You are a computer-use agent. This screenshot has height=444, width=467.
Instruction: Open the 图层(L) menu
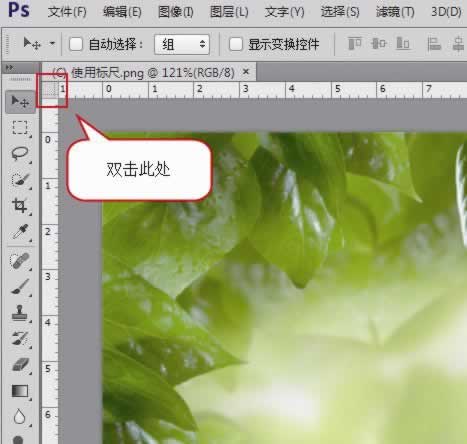pyautogui.click(x=229, y=12)
